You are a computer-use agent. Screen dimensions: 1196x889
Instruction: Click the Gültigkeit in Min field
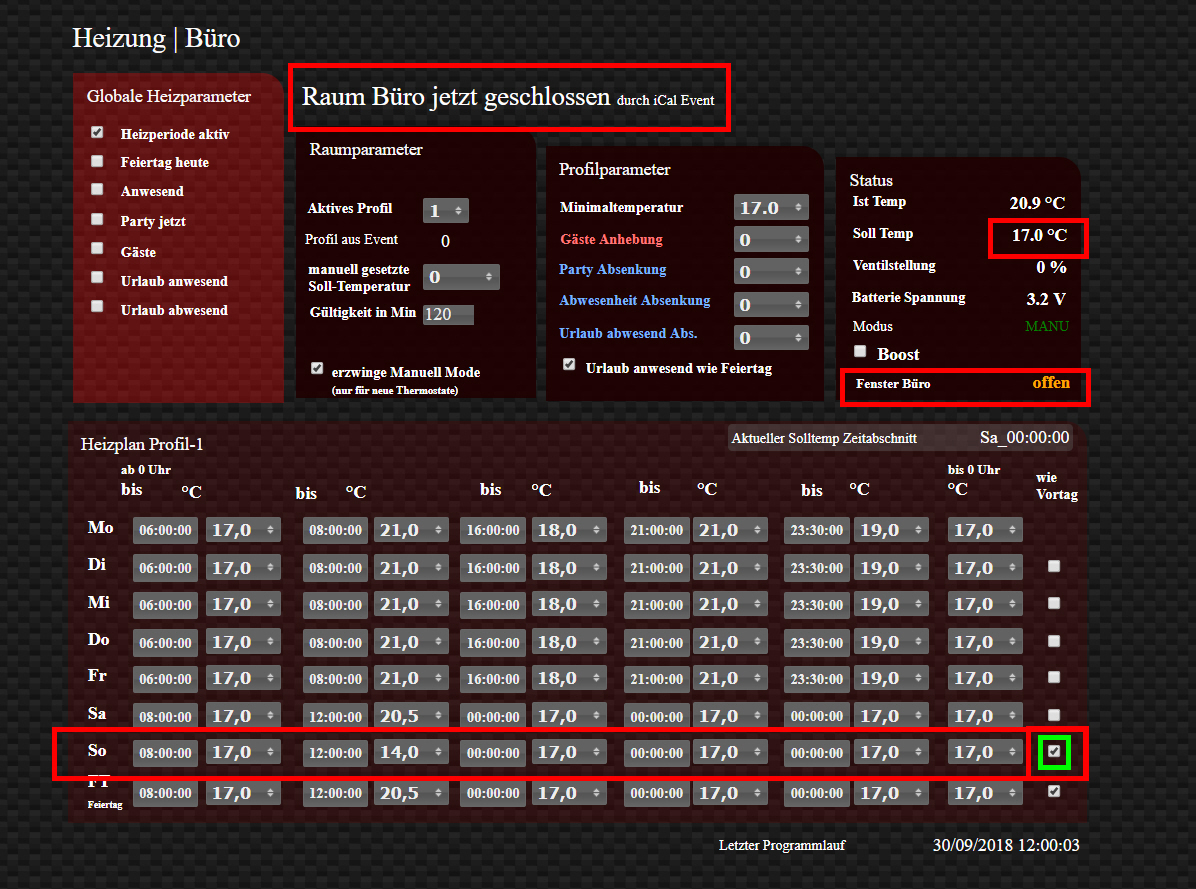[448, 314]
